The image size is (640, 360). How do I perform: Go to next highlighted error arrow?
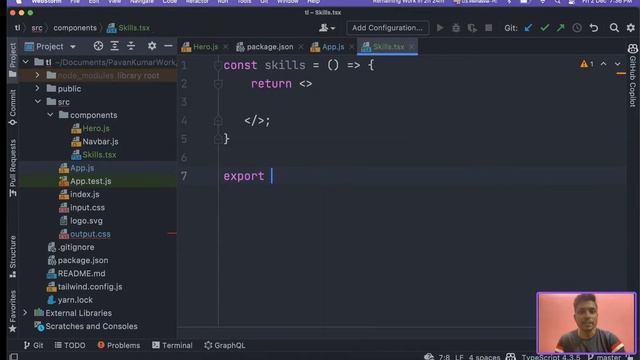(617, 64)
